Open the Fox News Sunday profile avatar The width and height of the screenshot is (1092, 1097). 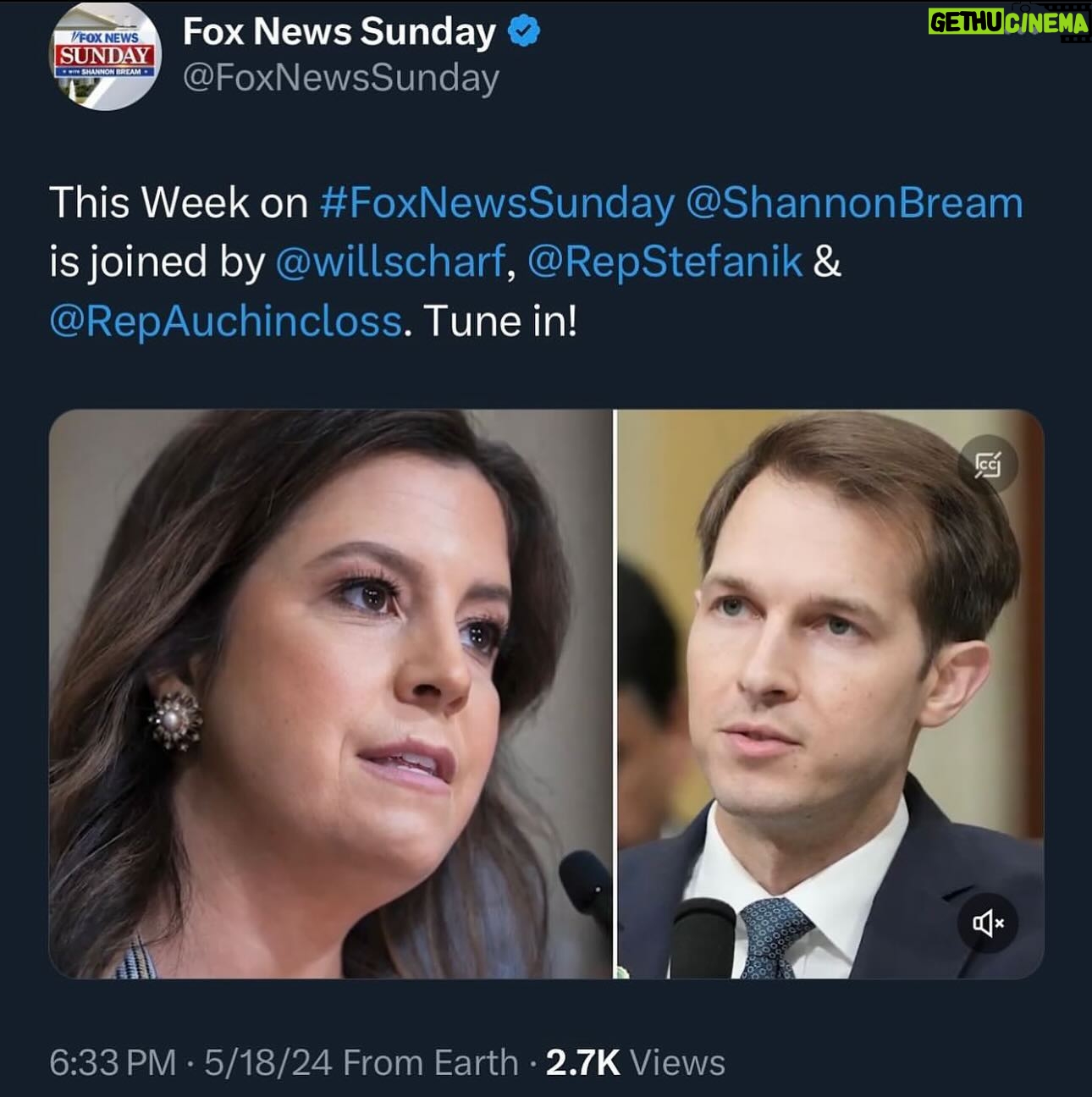[106, 58]
